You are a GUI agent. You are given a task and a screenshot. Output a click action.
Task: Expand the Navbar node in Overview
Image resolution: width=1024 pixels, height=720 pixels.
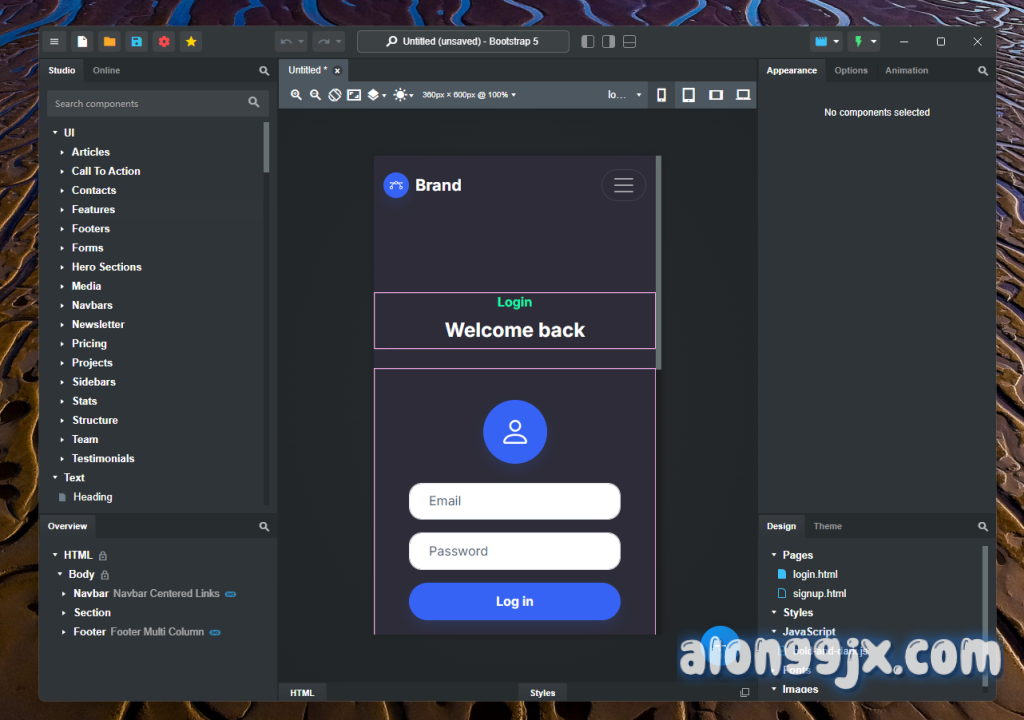coord(65,594)
